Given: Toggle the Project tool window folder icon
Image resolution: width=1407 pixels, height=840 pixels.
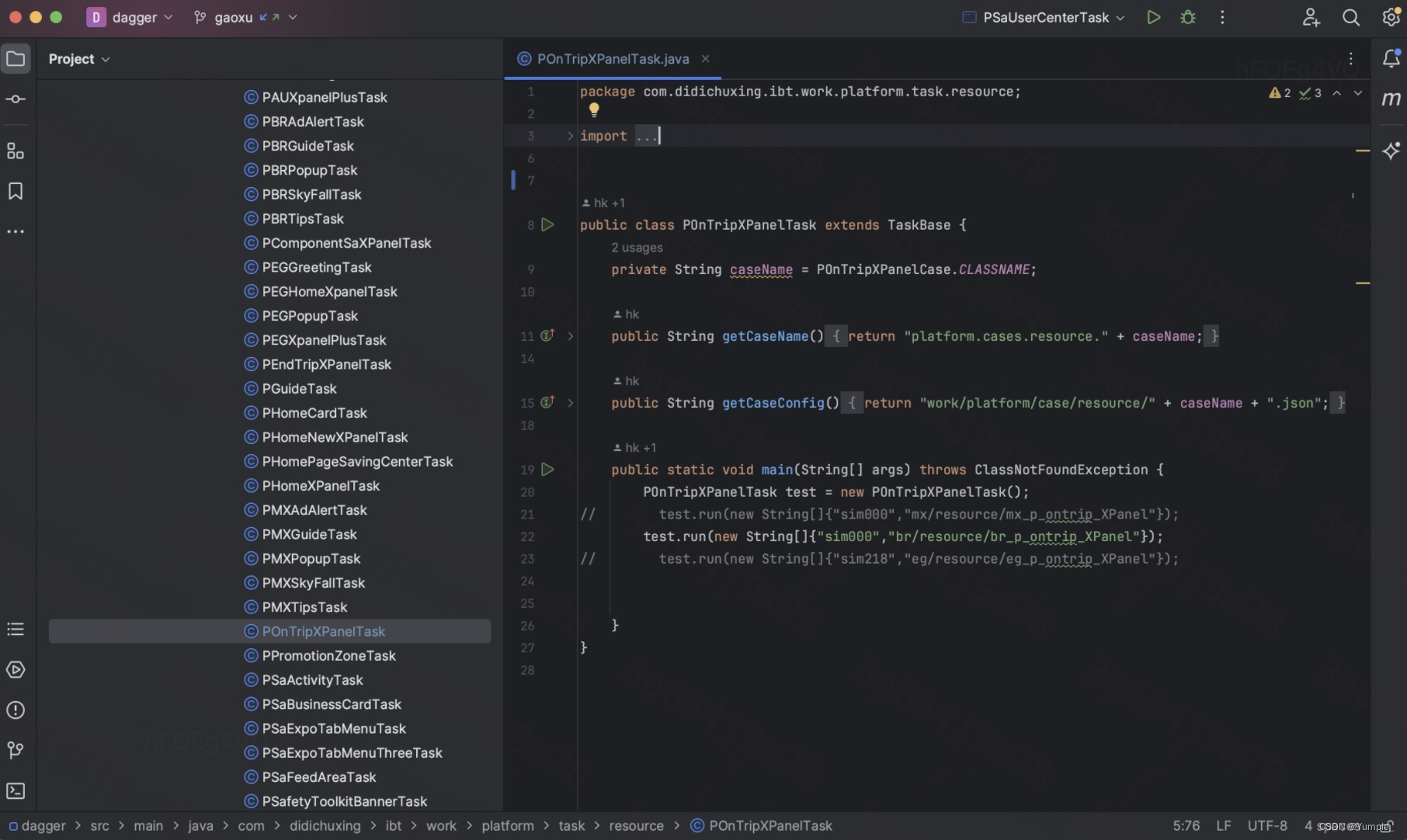Looking at the screenshot, I should (16, 59).
